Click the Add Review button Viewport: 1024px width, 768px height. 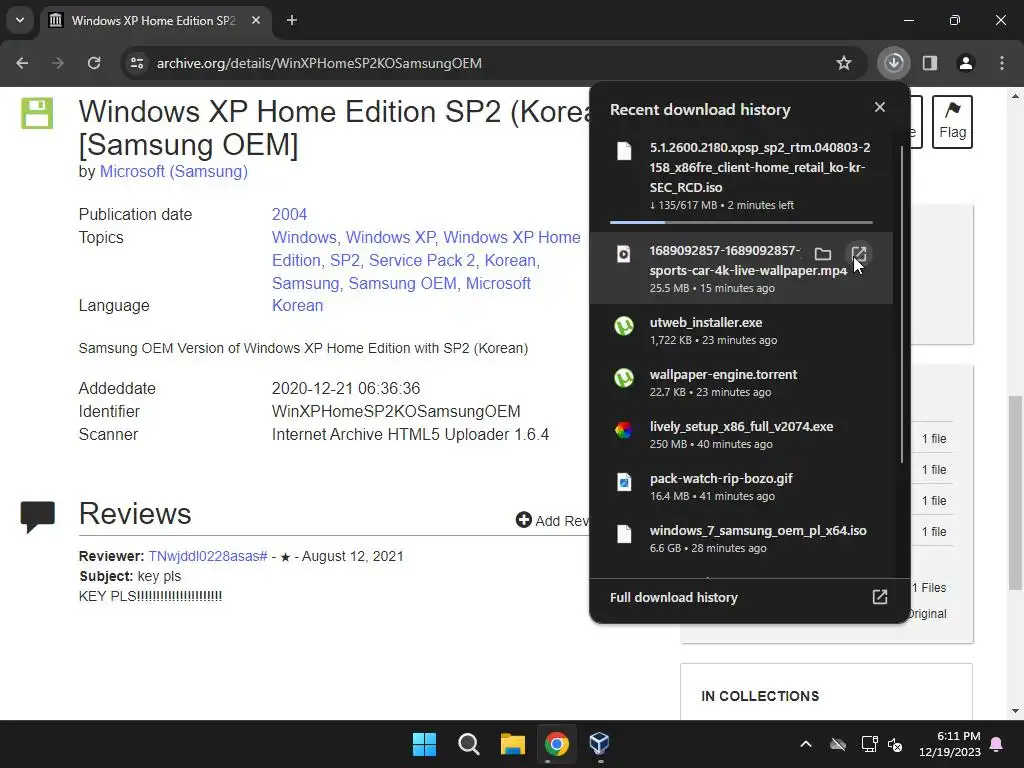tap(552, 520)
